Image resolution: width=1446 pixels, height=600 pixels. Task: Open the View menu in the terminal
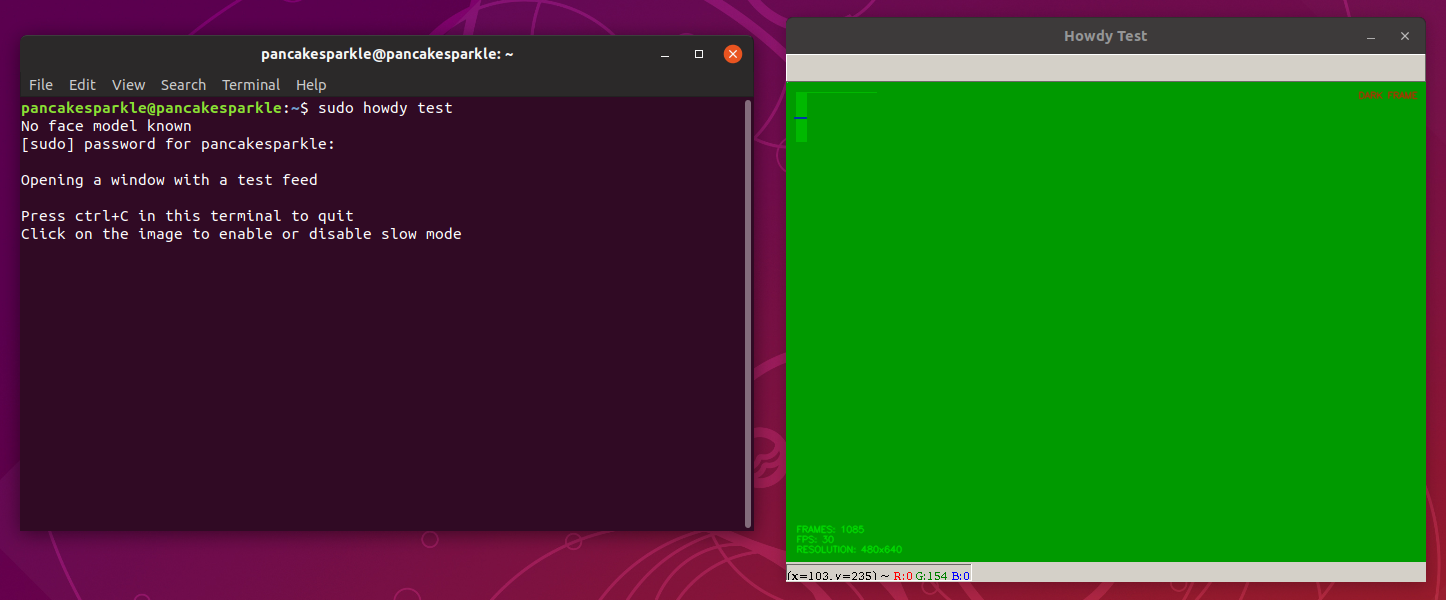tap(128, 85)
